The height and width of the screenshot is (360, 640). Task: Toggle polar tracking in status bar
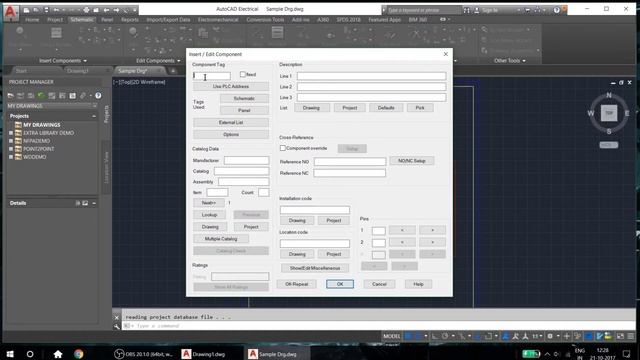(x=445, y=336)
